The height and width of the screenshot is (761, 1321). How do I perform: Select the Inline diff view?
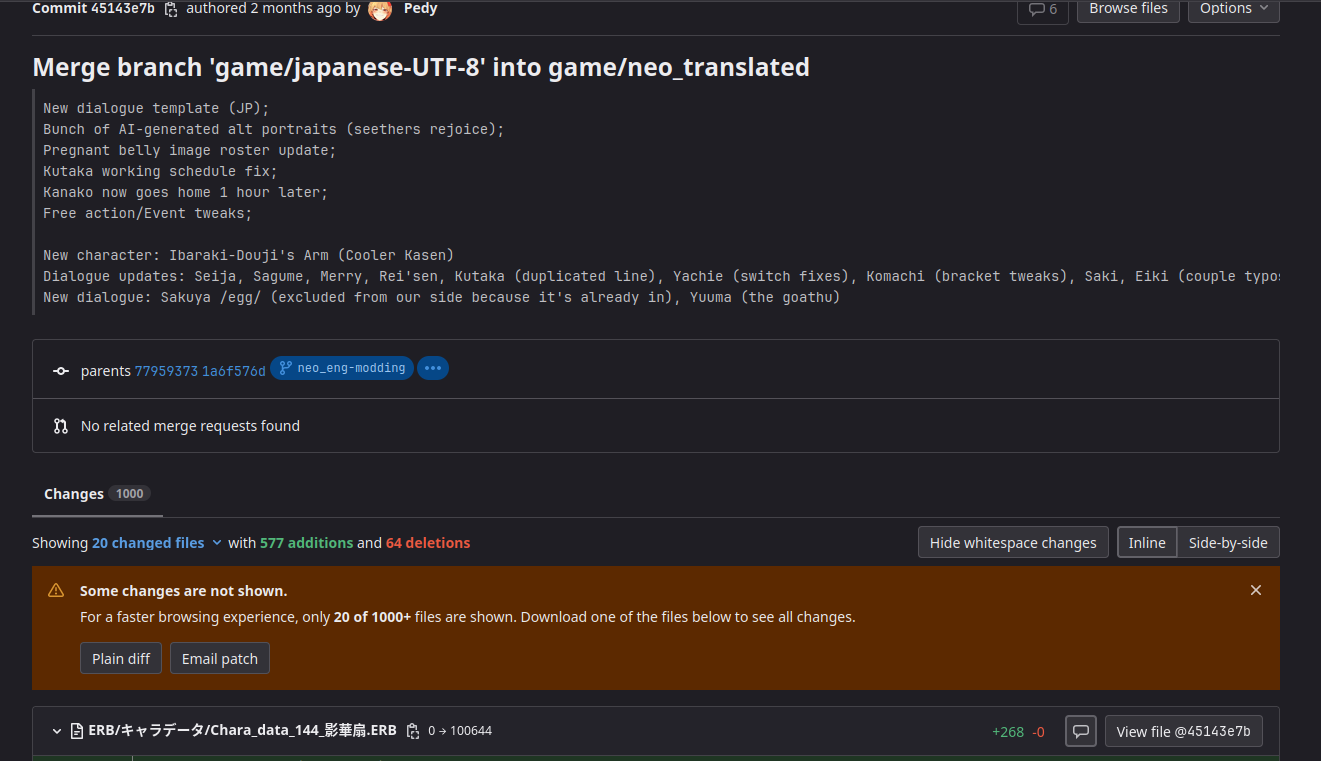[x=1146, y=543]
